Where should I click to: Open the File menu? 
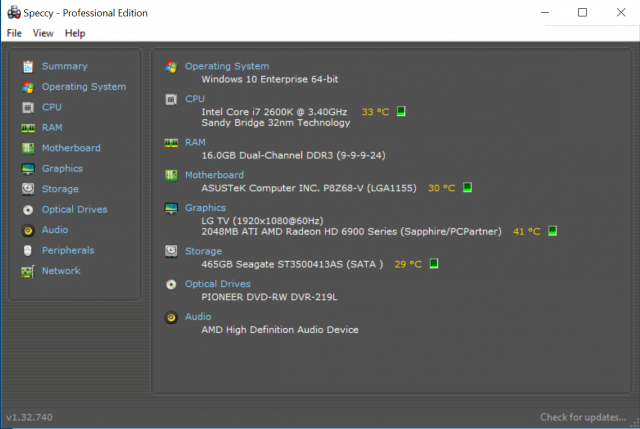[x=14, y=33]
